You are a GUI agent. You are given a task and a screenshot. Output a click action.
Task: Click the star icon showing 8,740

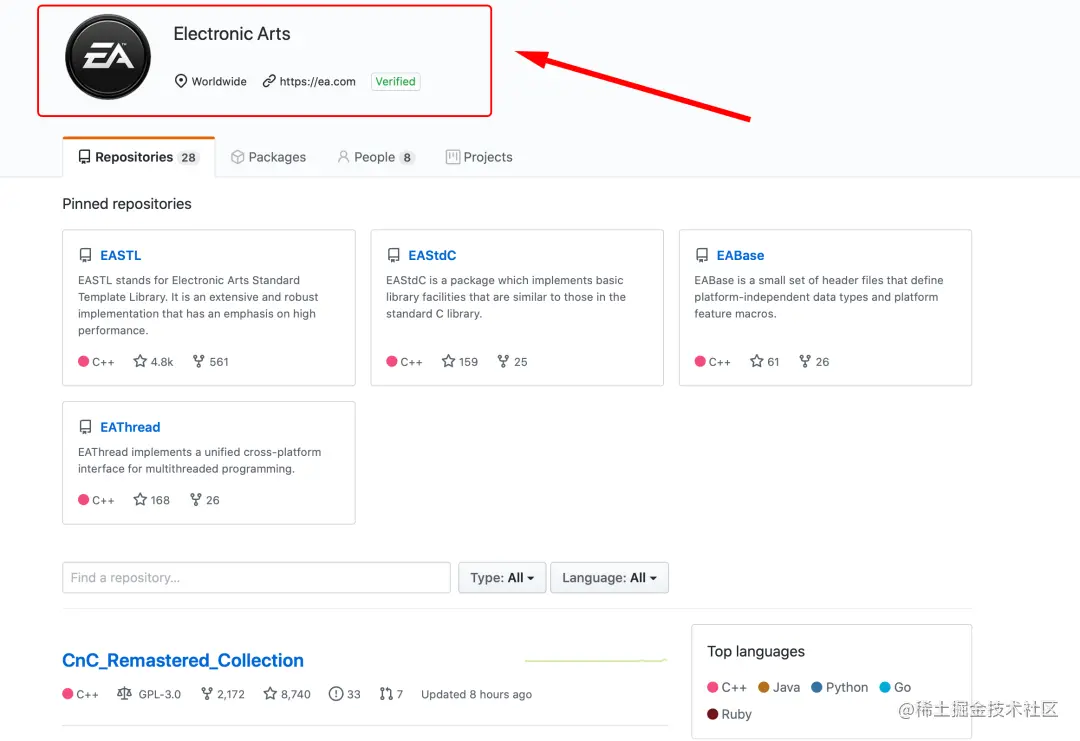point(270,693)
